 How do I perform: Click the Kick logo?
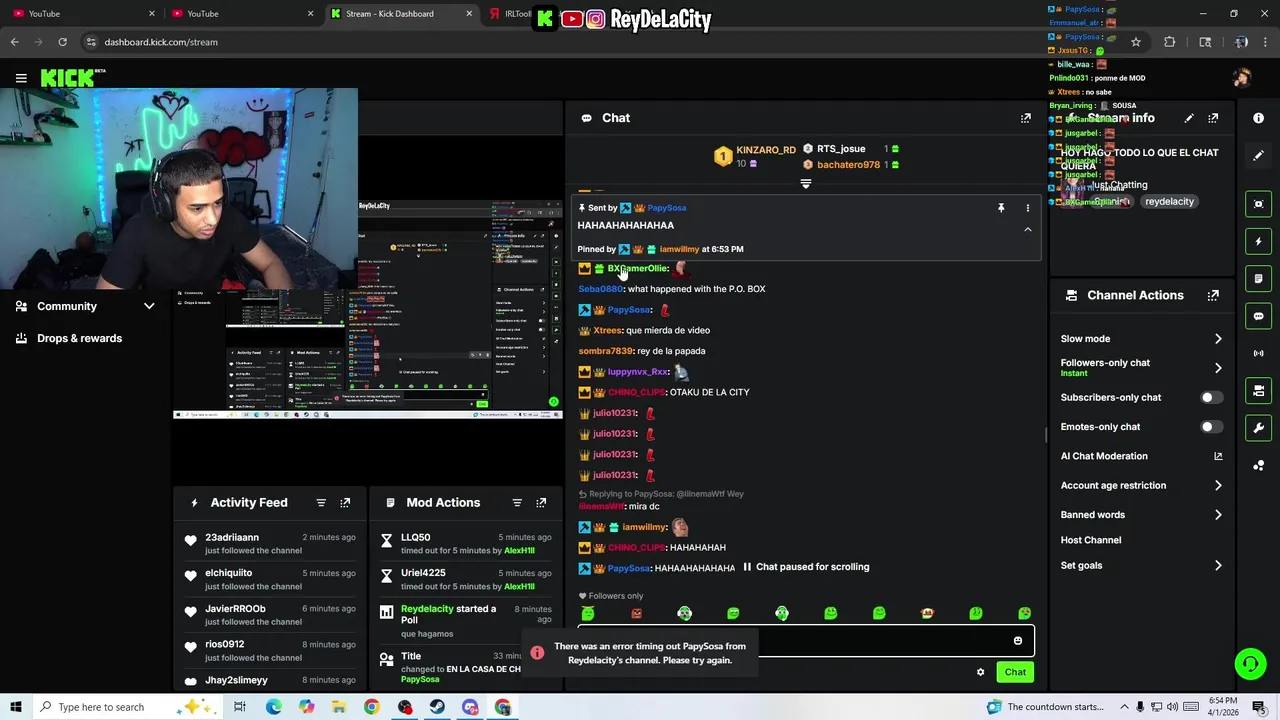[72, 78]
